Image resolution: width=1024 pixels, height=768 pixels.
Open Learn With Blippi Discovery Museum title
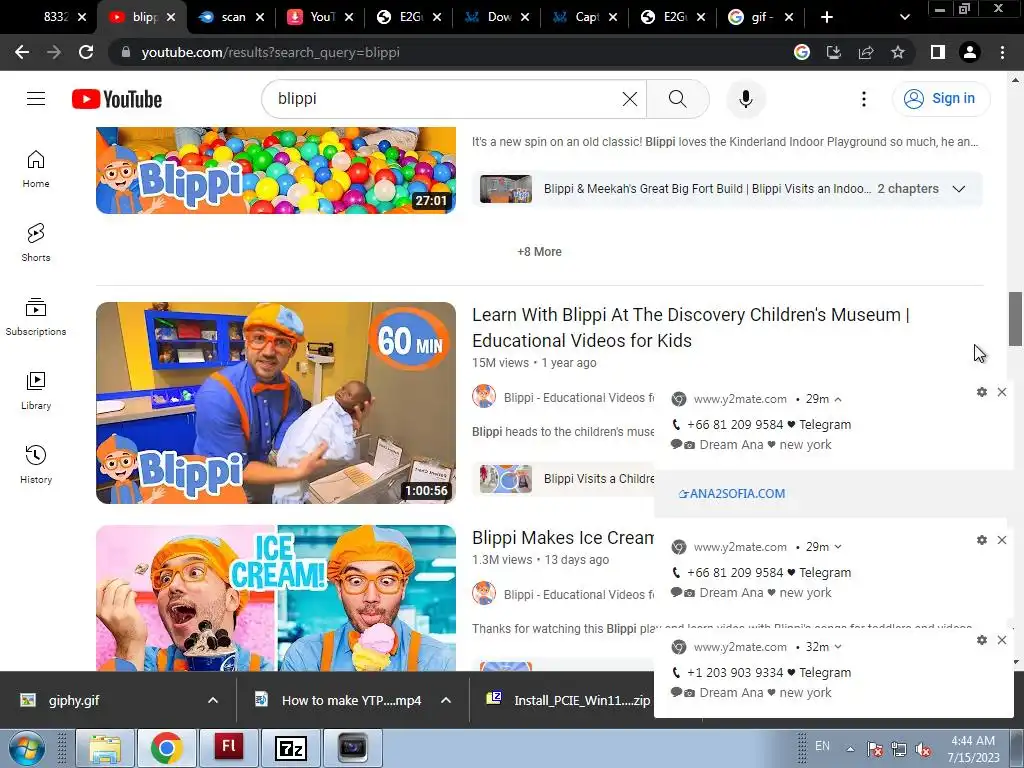click(x=690, y=327)
